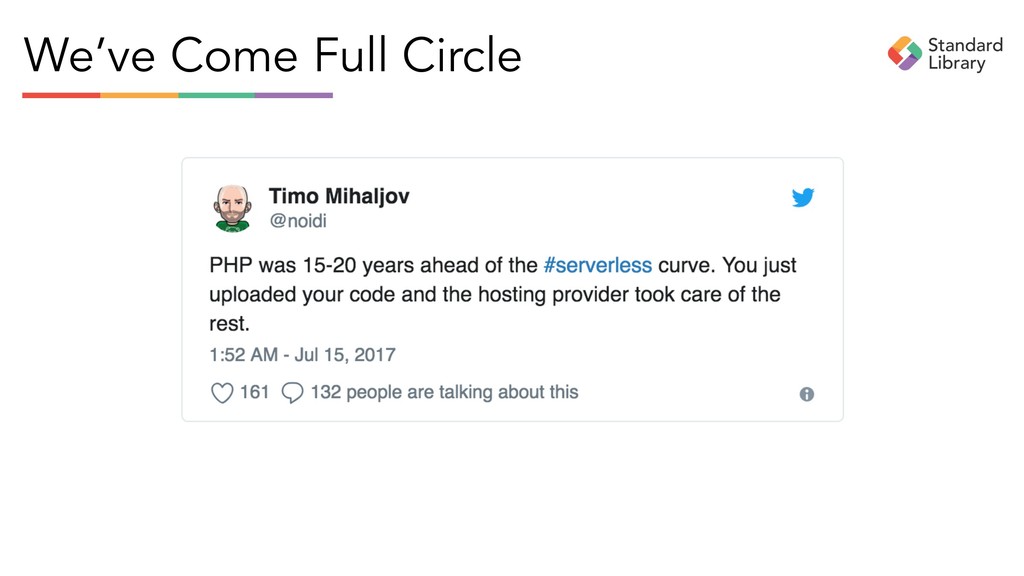Open the #serverless hashtag link

pyautogui.click(x=597, y=266)
